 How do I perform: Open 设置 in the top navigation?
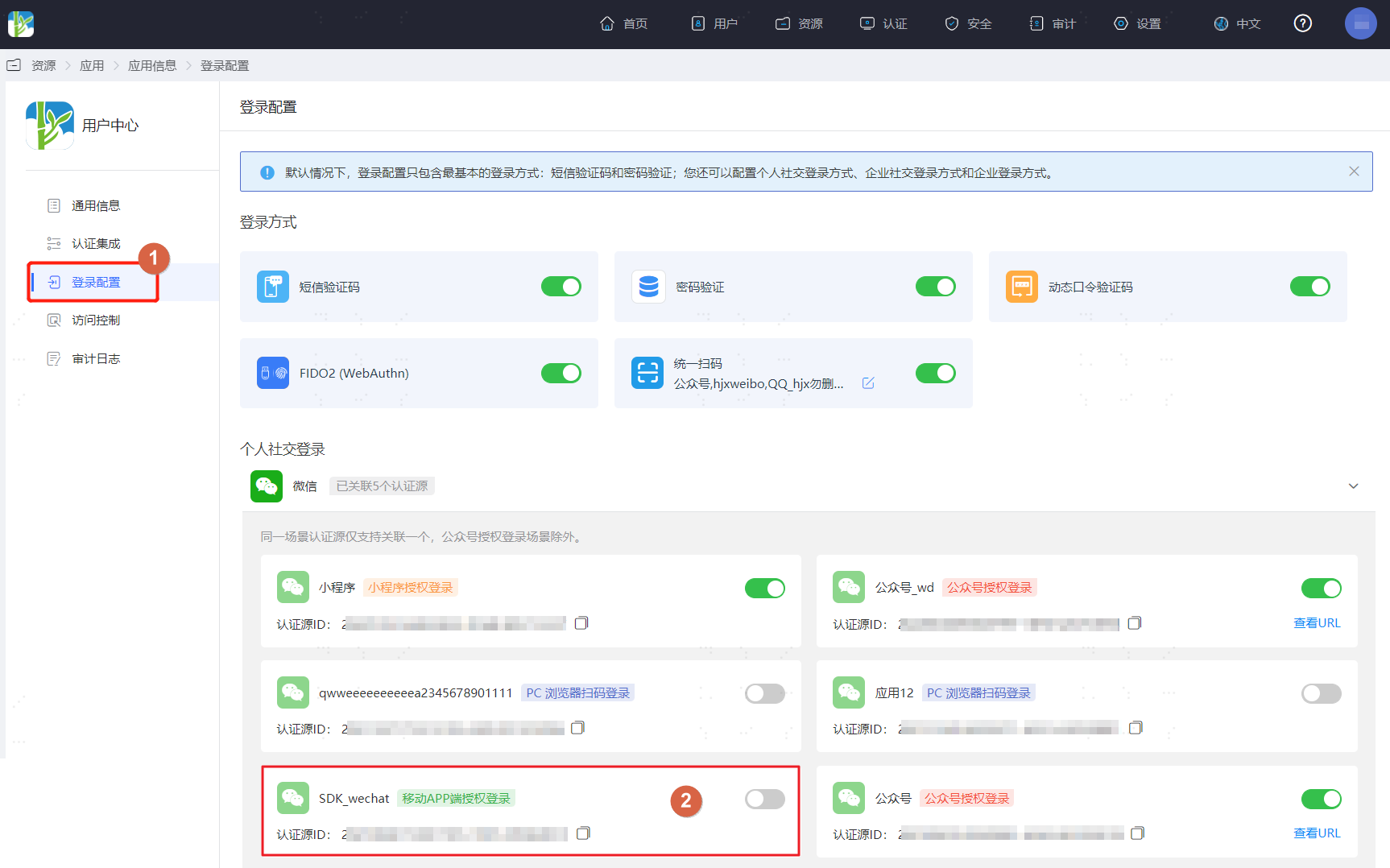[1137, 24]
